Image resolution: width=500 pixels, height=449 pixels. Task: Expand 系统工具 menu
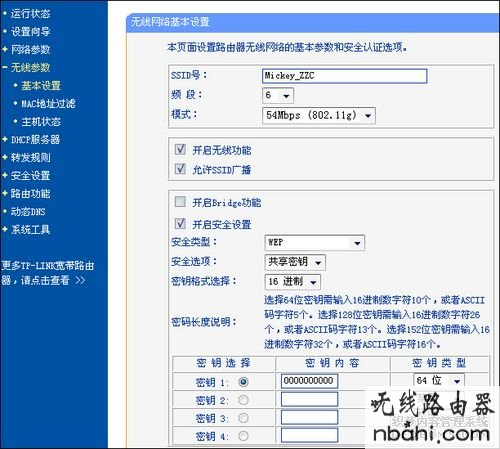pos(30,230)
